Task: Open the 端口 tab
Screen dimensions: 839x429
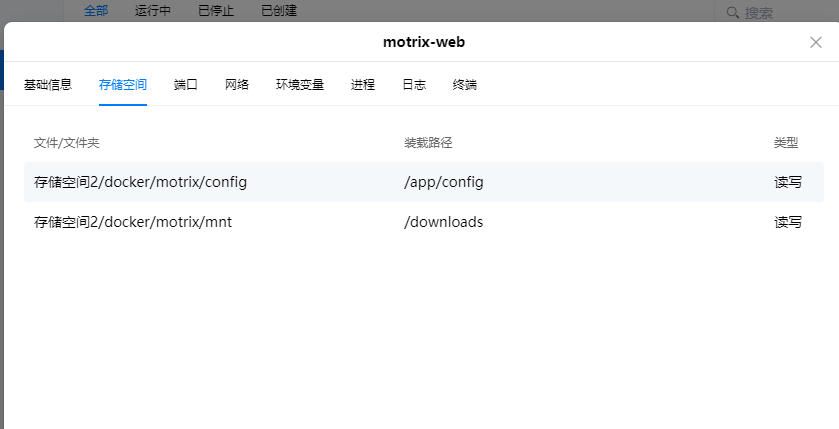Action: (186, 85)
